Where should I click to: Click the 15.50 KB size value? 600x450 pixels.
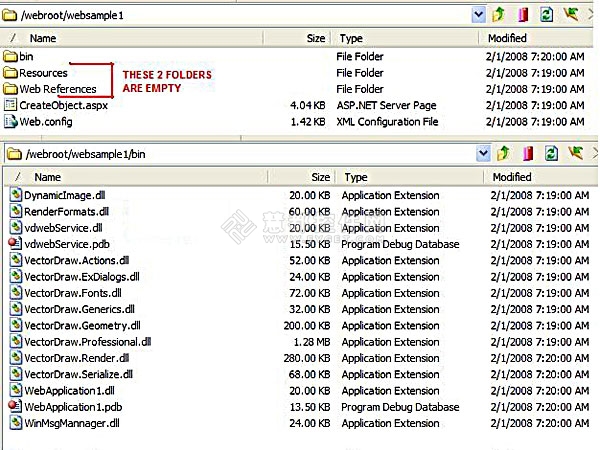(310, 244)
